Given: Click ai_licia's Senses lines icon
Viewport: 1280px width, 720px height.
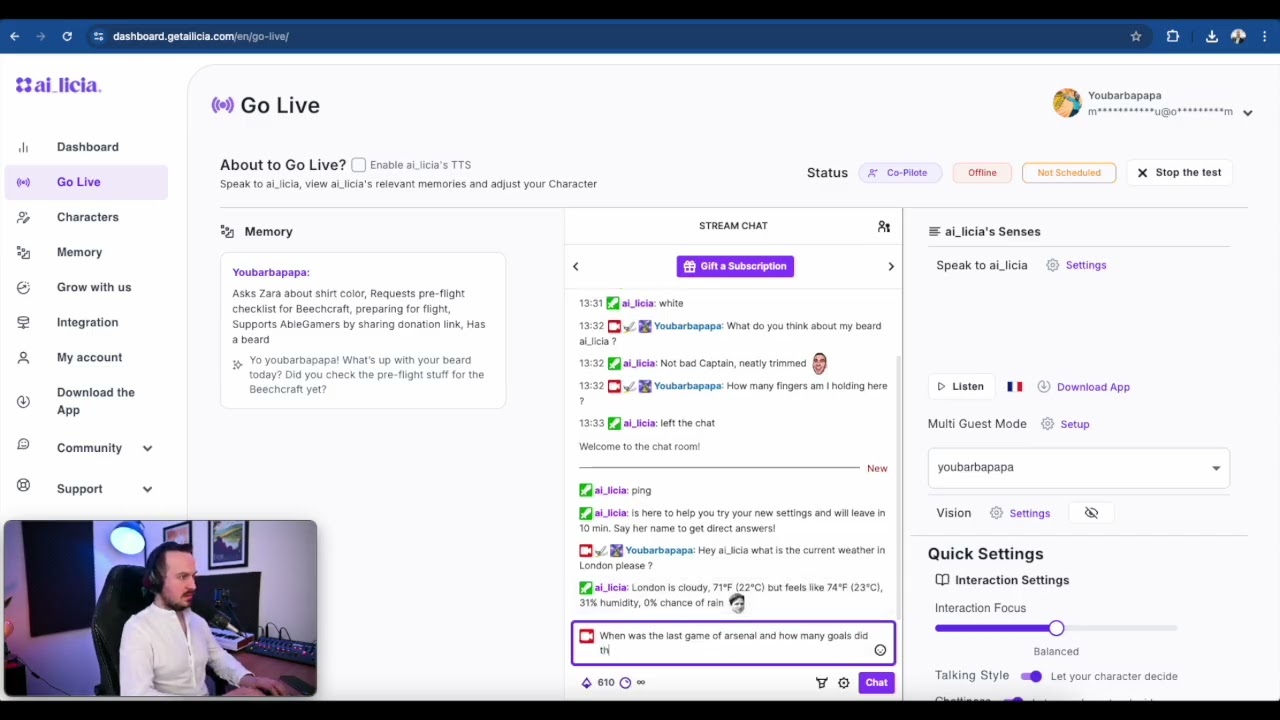Looking at the screenshot, I should point(934,232).
